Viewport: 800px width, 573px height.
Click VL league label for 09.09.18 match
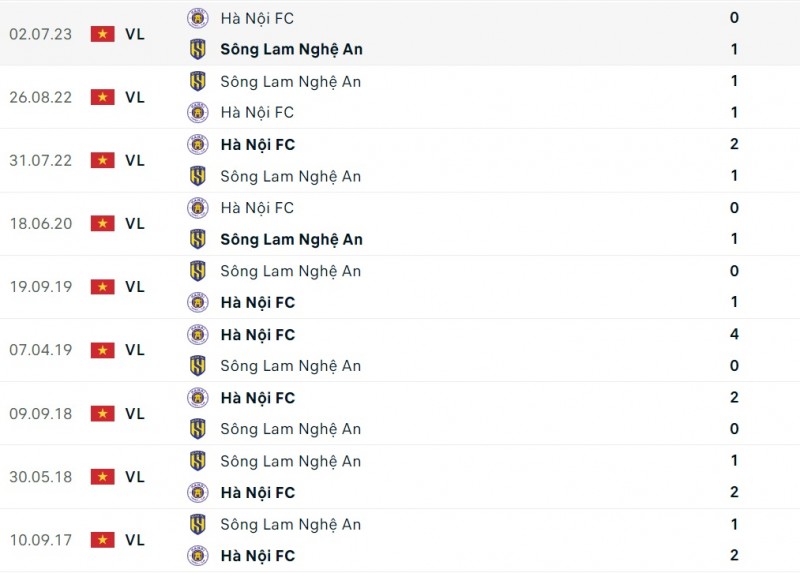(x=135, y=413)
